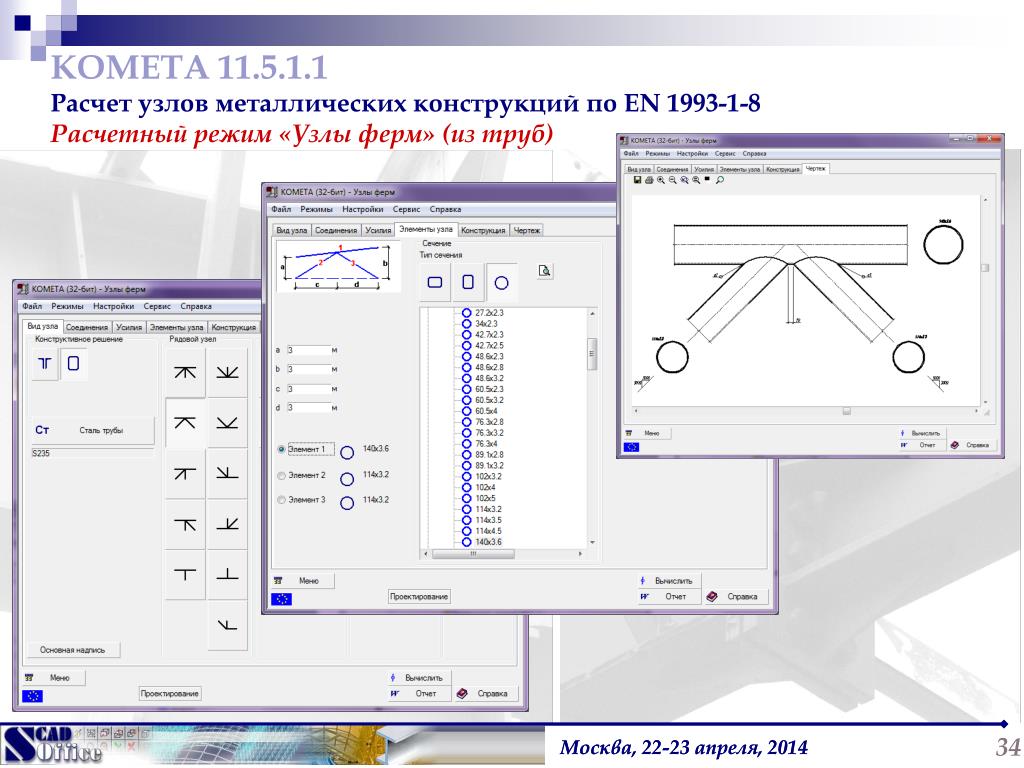Choose double-T structural solution in left window

[44, 364]
